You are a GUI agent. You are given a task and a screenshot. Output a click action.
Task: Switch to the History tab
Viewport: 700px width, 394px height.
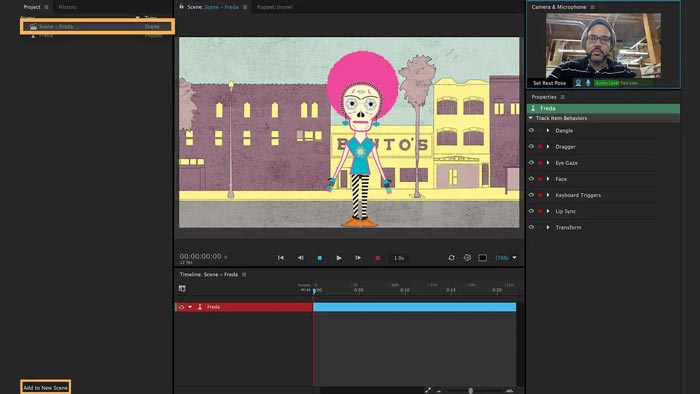tap(67, 7)
